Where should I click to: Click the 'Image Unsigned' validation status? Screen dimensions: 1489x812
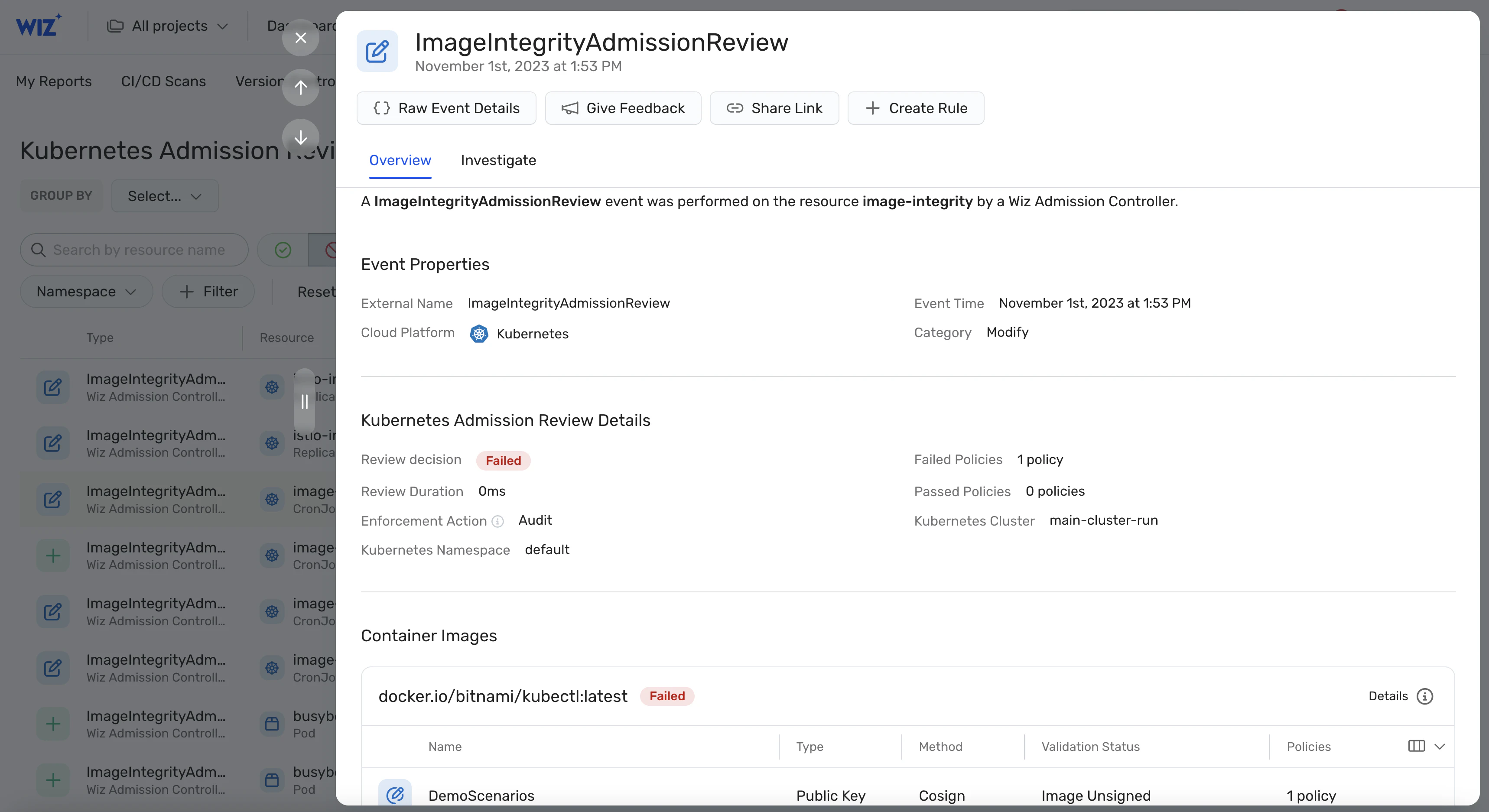pos(1096,796)
